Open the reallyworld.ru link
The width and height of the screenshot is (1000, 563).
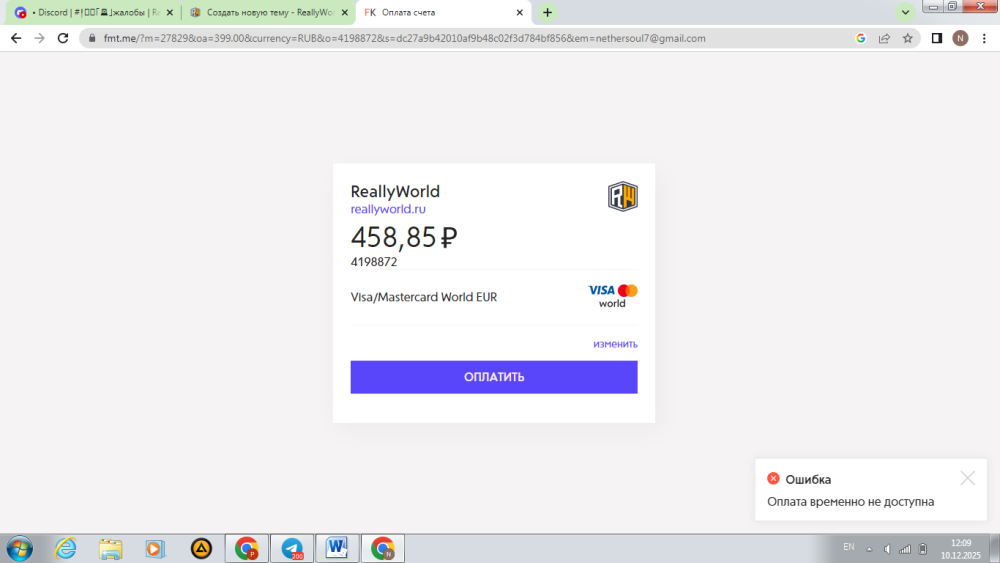coord(388,209)
